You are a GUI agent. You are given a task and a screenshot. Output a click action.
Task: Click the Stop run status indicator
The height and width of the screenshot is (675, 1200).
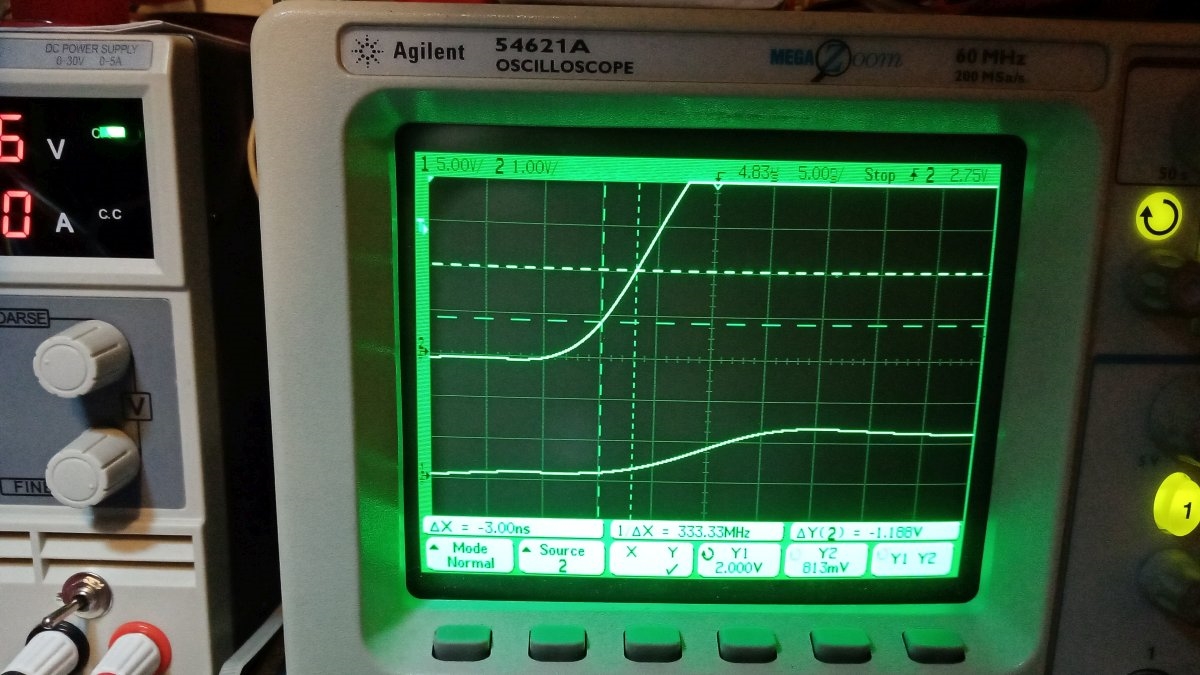880,174
